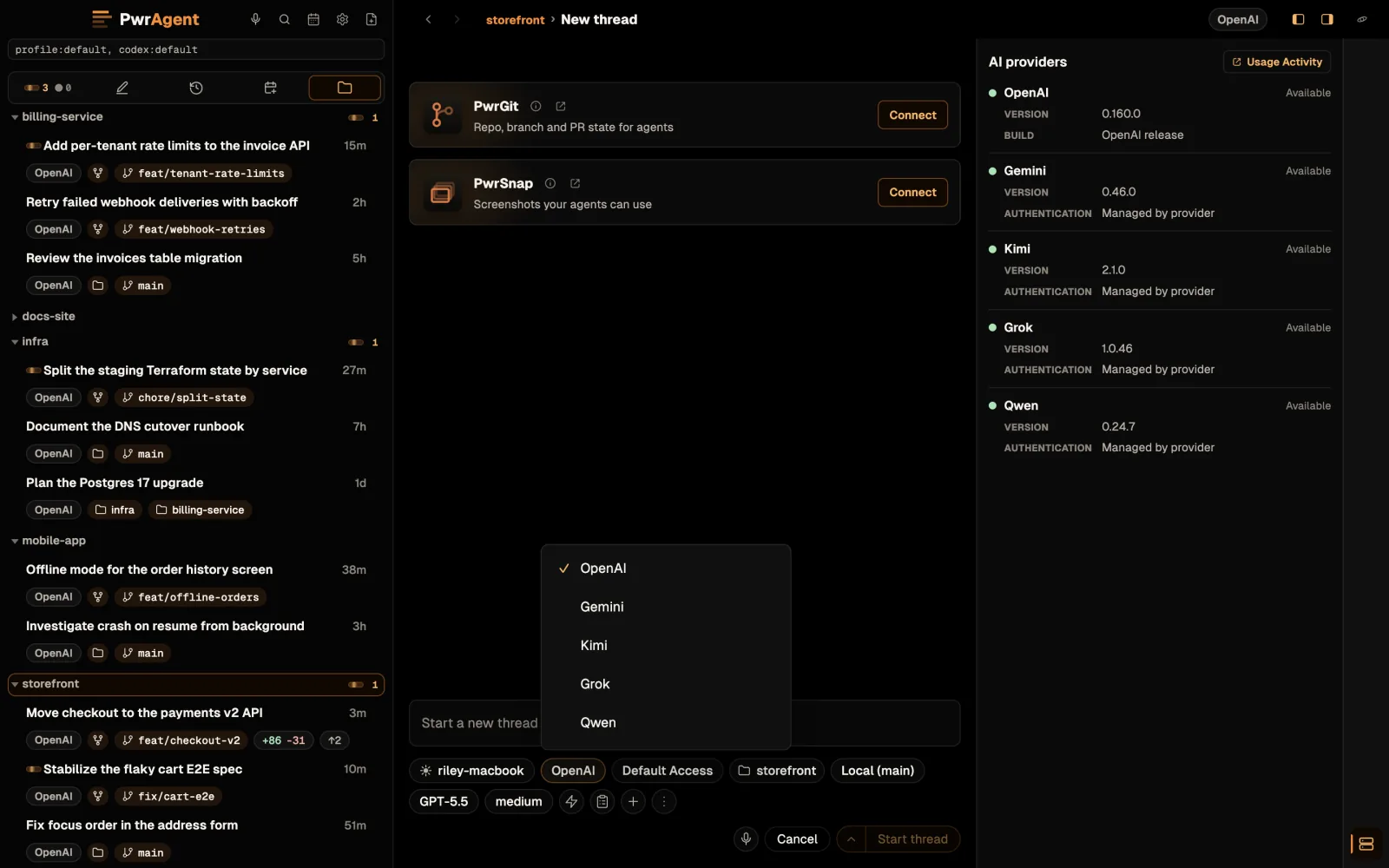Select Kimi in the provider menu

pyautogui.click(x=666, y=645)
